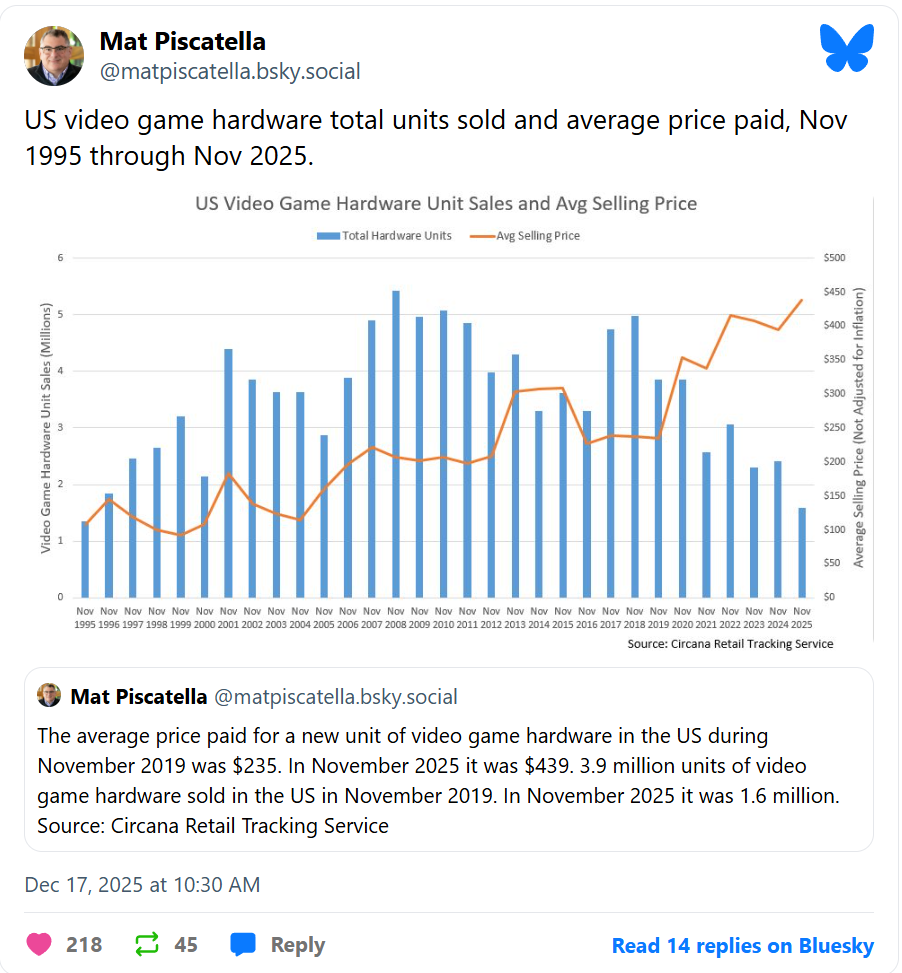
Task: Click the blue reply speech bubble icon
Action: (x=243, y=944)
